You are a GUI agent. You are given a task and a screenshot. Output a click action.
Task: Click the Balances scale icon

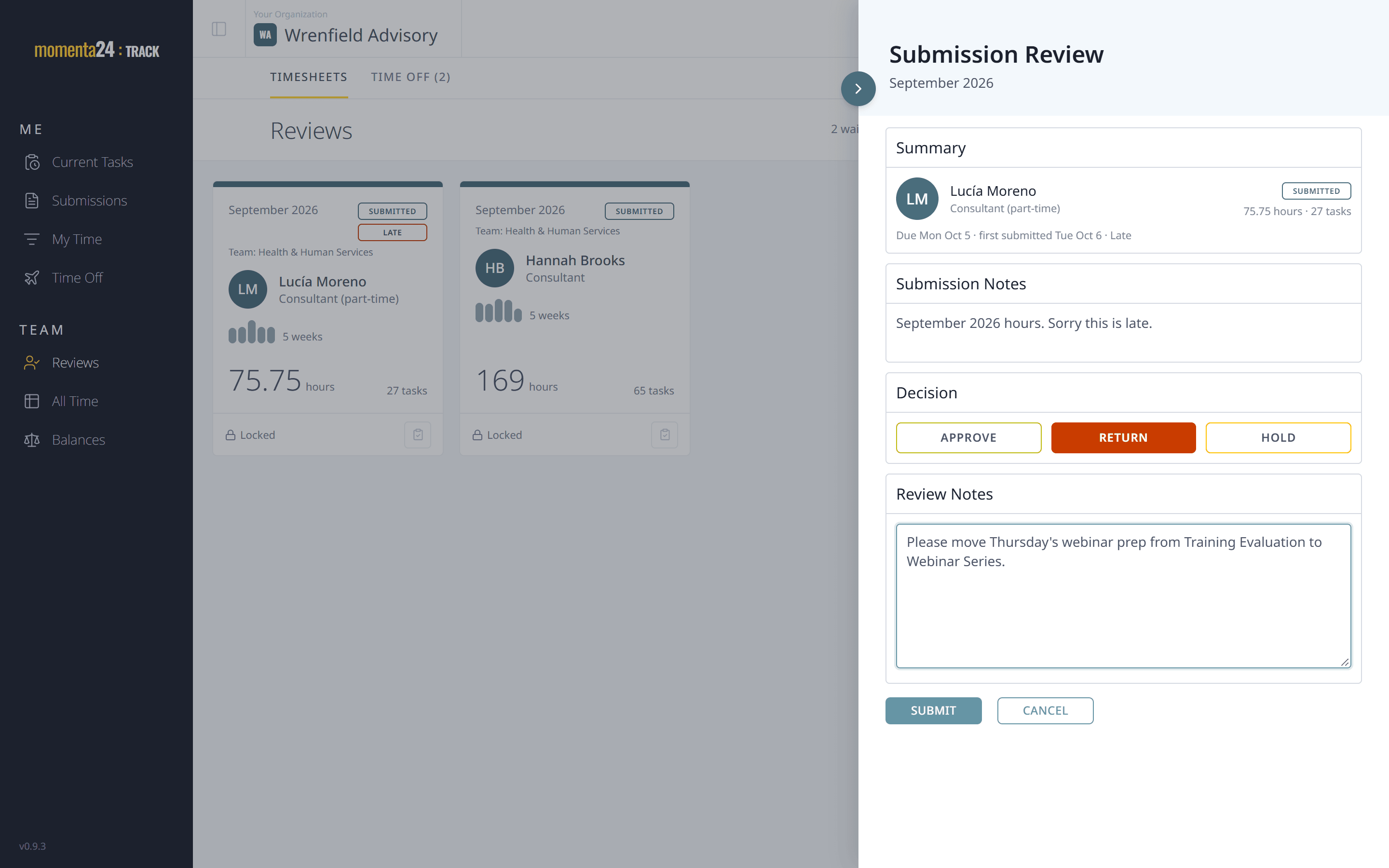32,440
